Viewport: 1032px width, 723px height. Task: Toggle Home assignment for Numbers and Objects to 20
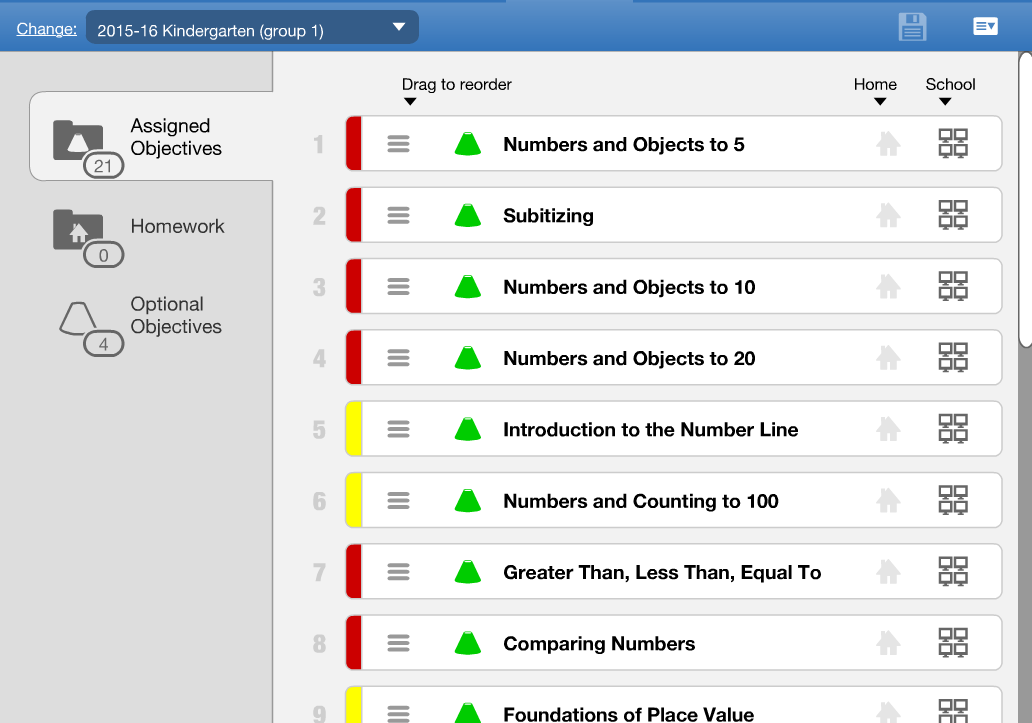pos(887,358)
